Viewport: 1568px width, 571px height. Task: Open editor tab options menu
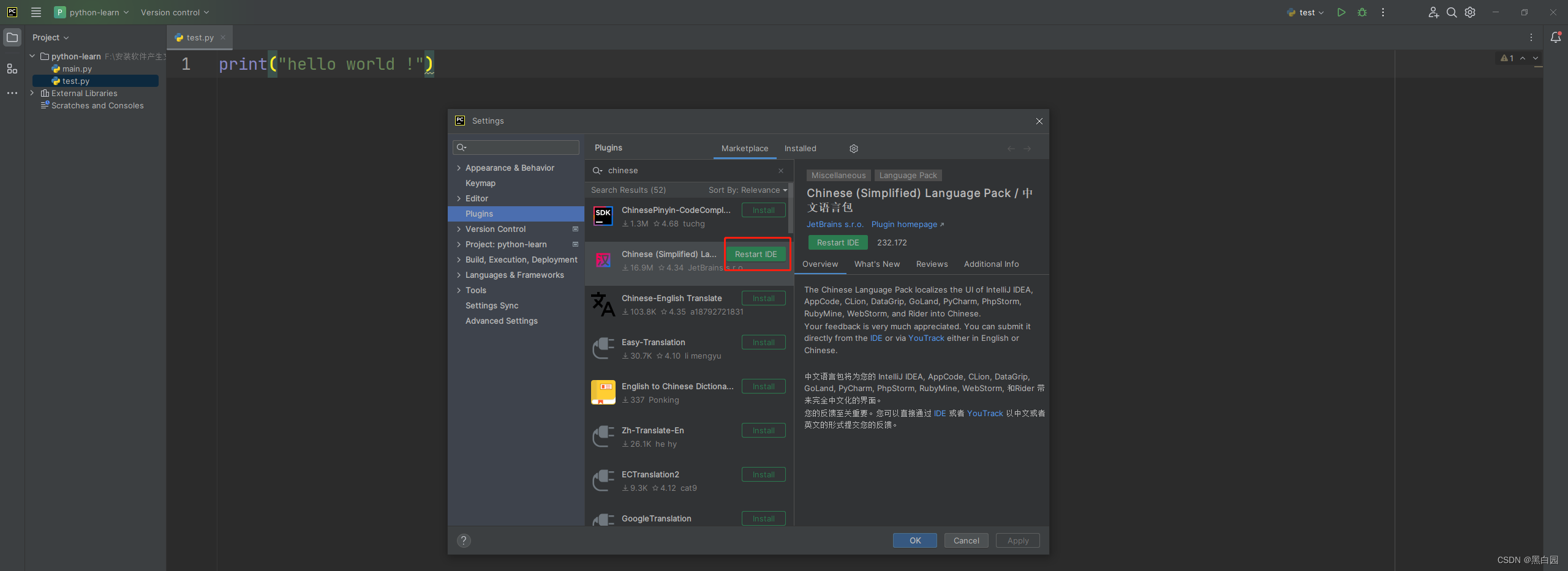(1531, 37)
